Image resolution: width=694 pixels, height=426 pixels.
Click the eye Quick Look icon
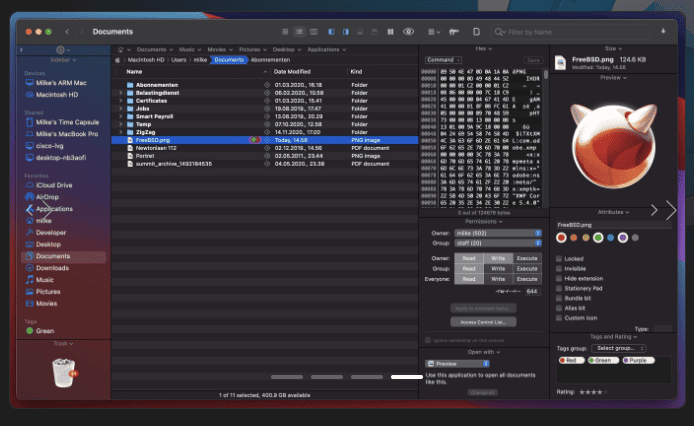click(x=409, y=32)
